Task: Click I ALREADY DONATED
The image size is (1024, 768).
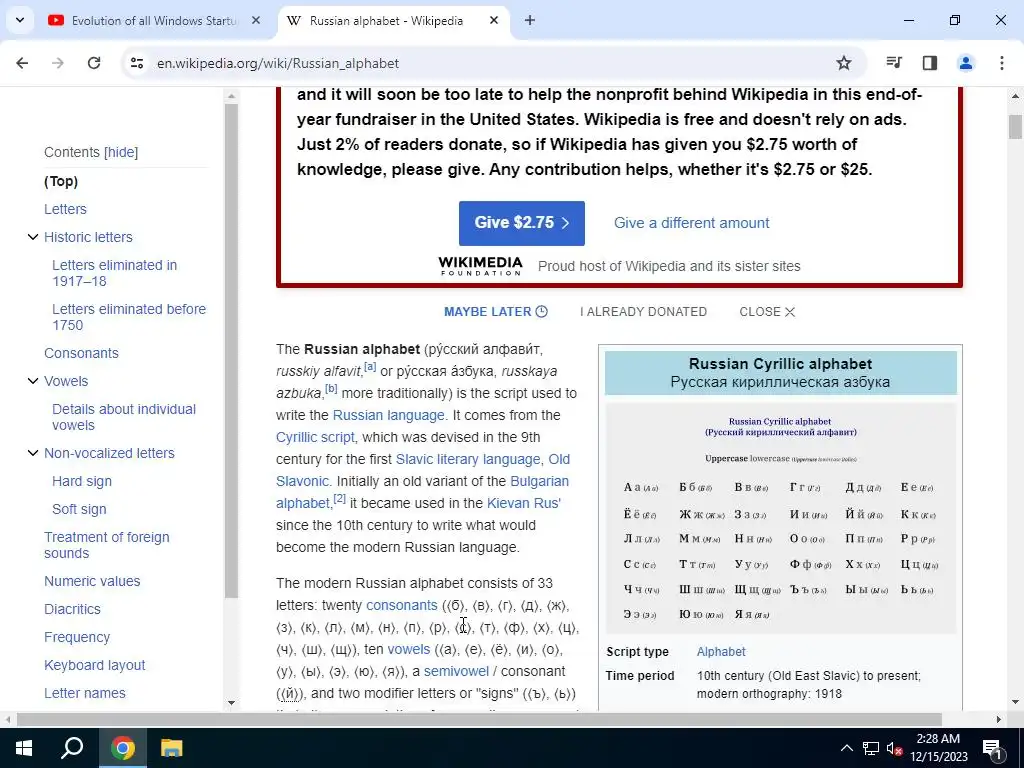Action: coord(643,312)
